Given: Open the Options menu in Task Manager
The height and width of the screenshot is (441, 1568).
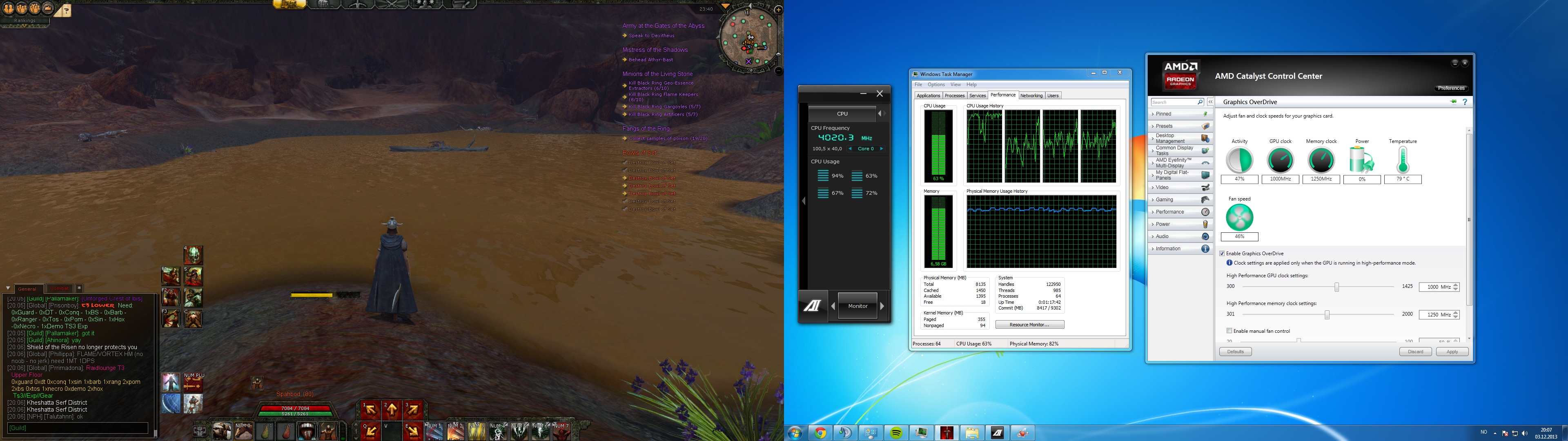Looking at the screenshot, I should pos(935,85).
